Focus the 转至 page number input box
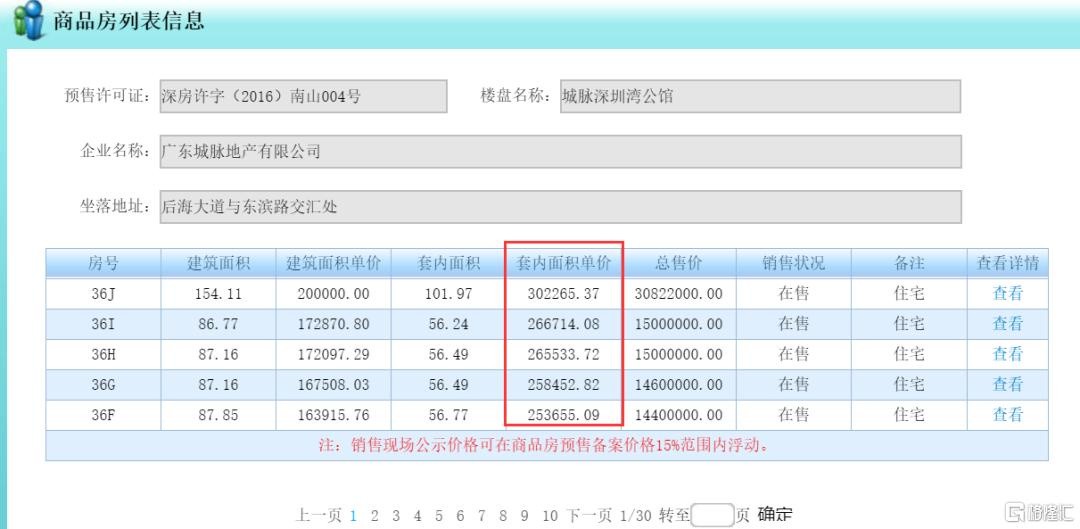 (712, 516)
